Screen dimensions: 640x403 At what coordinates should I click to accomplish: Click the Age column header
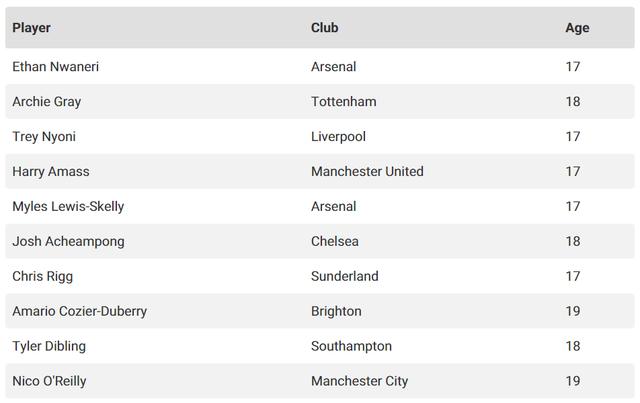point(577,28)
